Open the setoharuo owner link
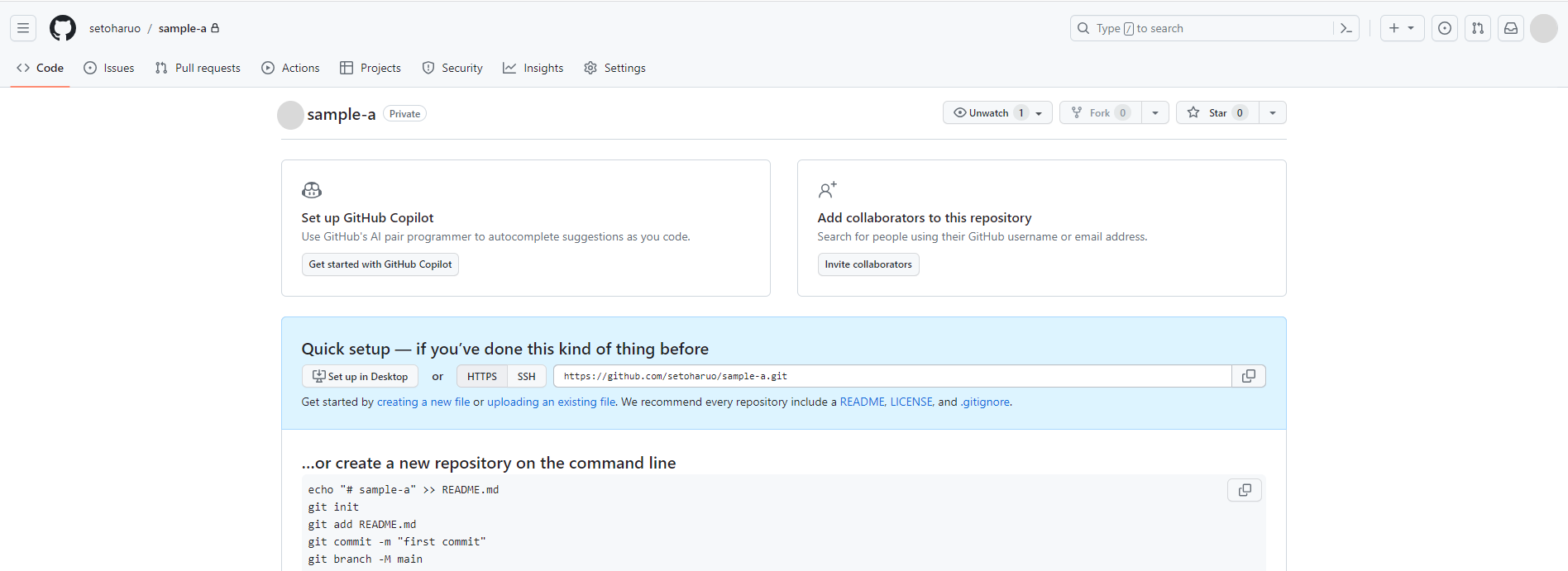 115,28
